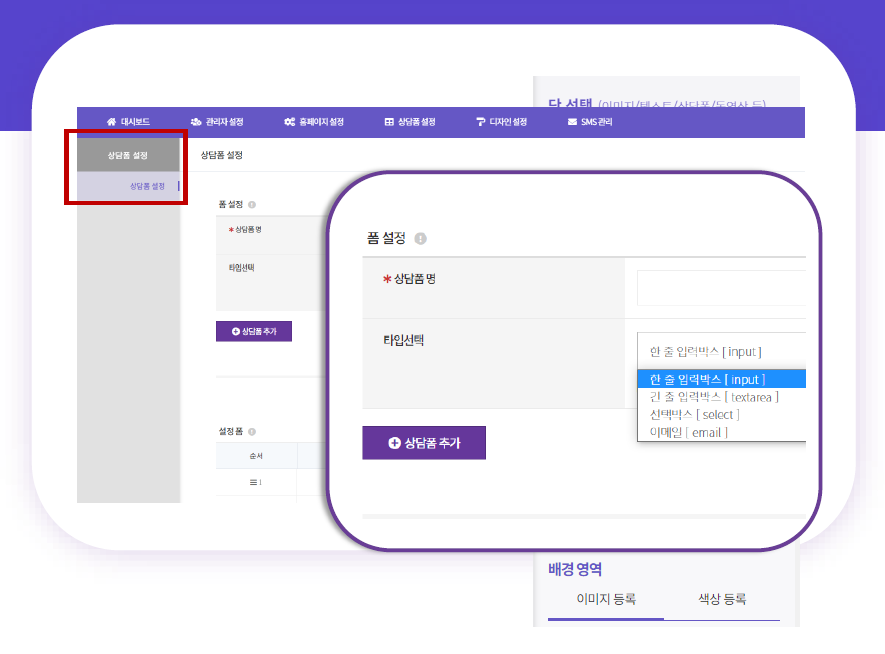Choose 이메일 [ email ] option

(689, 432)
